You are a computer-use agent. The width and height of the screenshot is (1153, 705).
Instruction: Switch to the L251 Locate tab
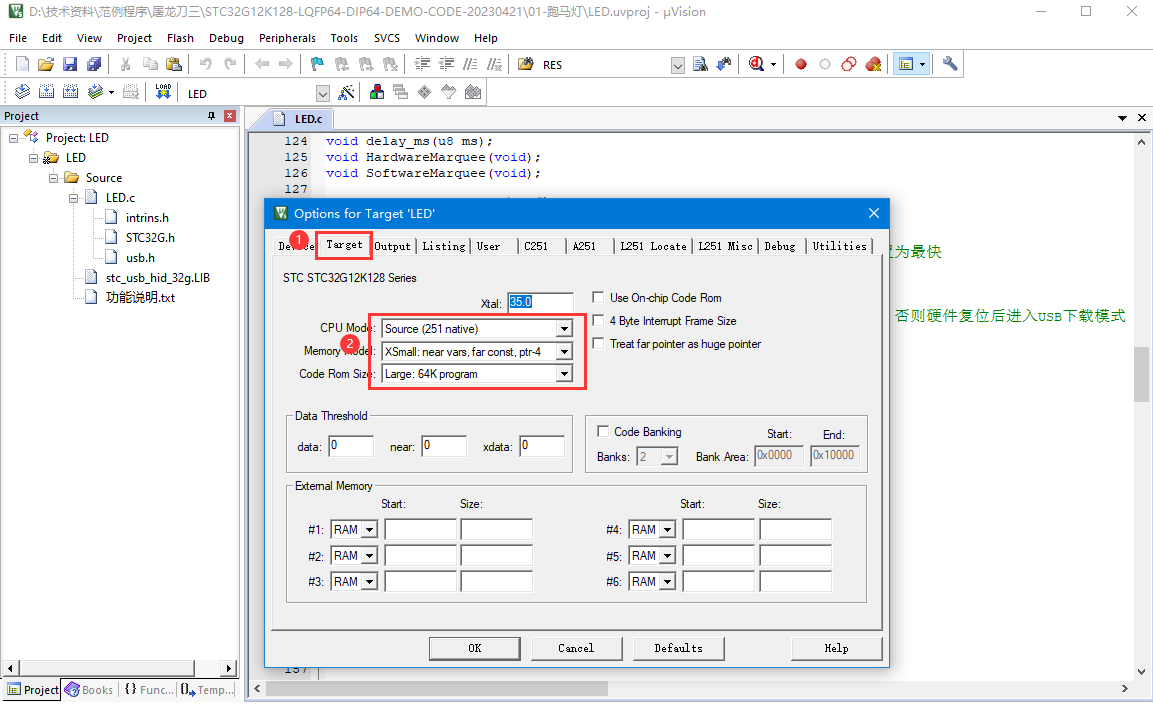653,246
